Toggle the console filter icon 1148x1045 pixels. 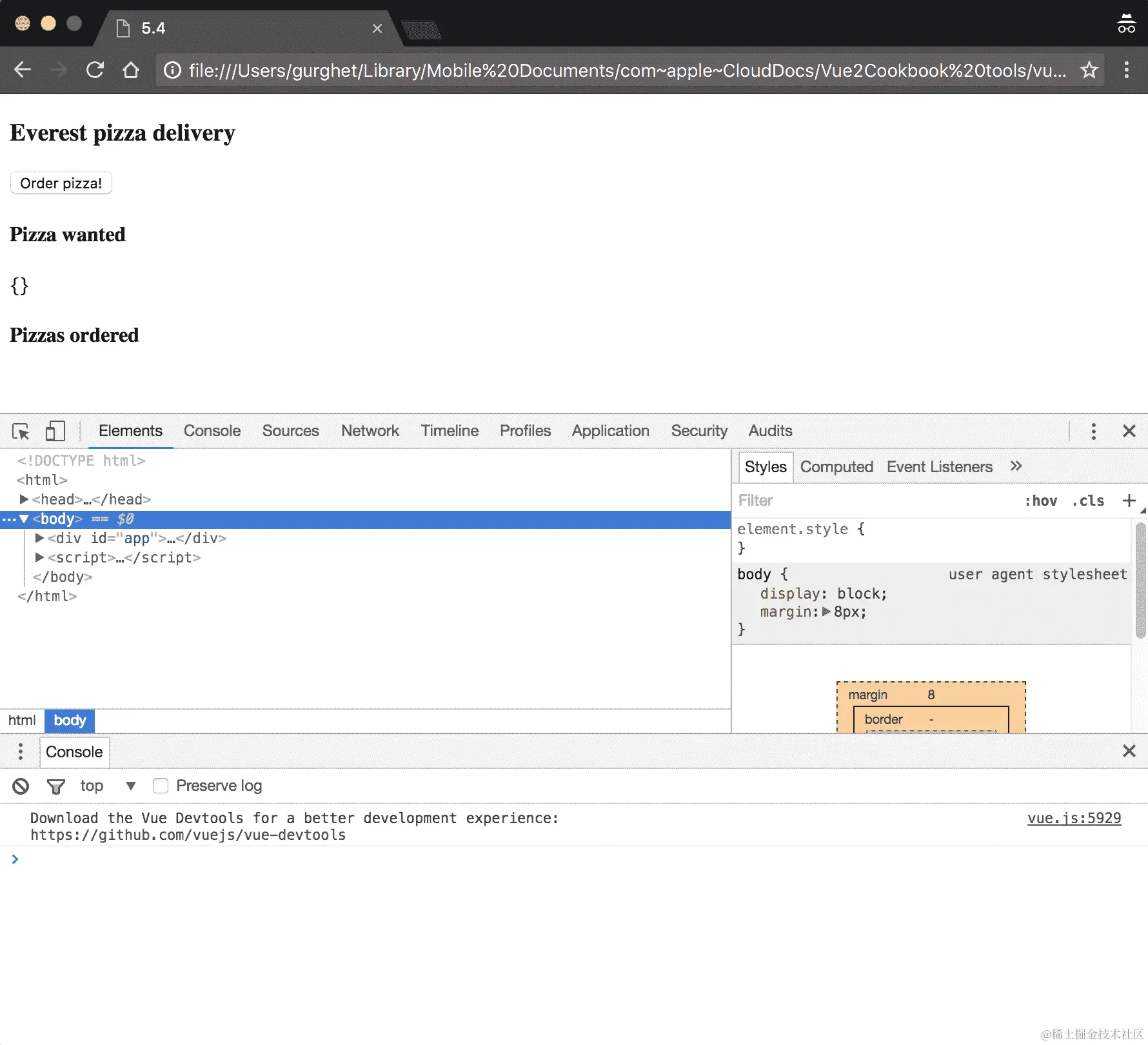point(56,786)
